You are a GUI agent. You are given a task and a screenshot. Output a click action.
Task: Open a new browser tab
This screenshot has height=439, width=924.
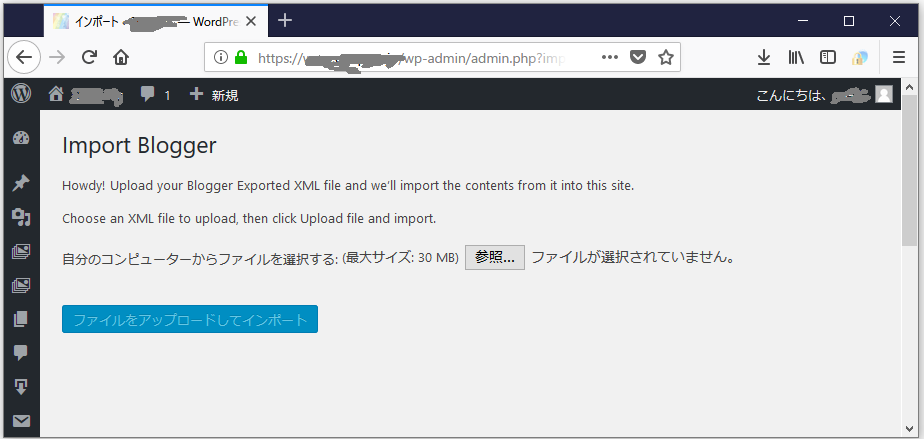coord(285,20)
